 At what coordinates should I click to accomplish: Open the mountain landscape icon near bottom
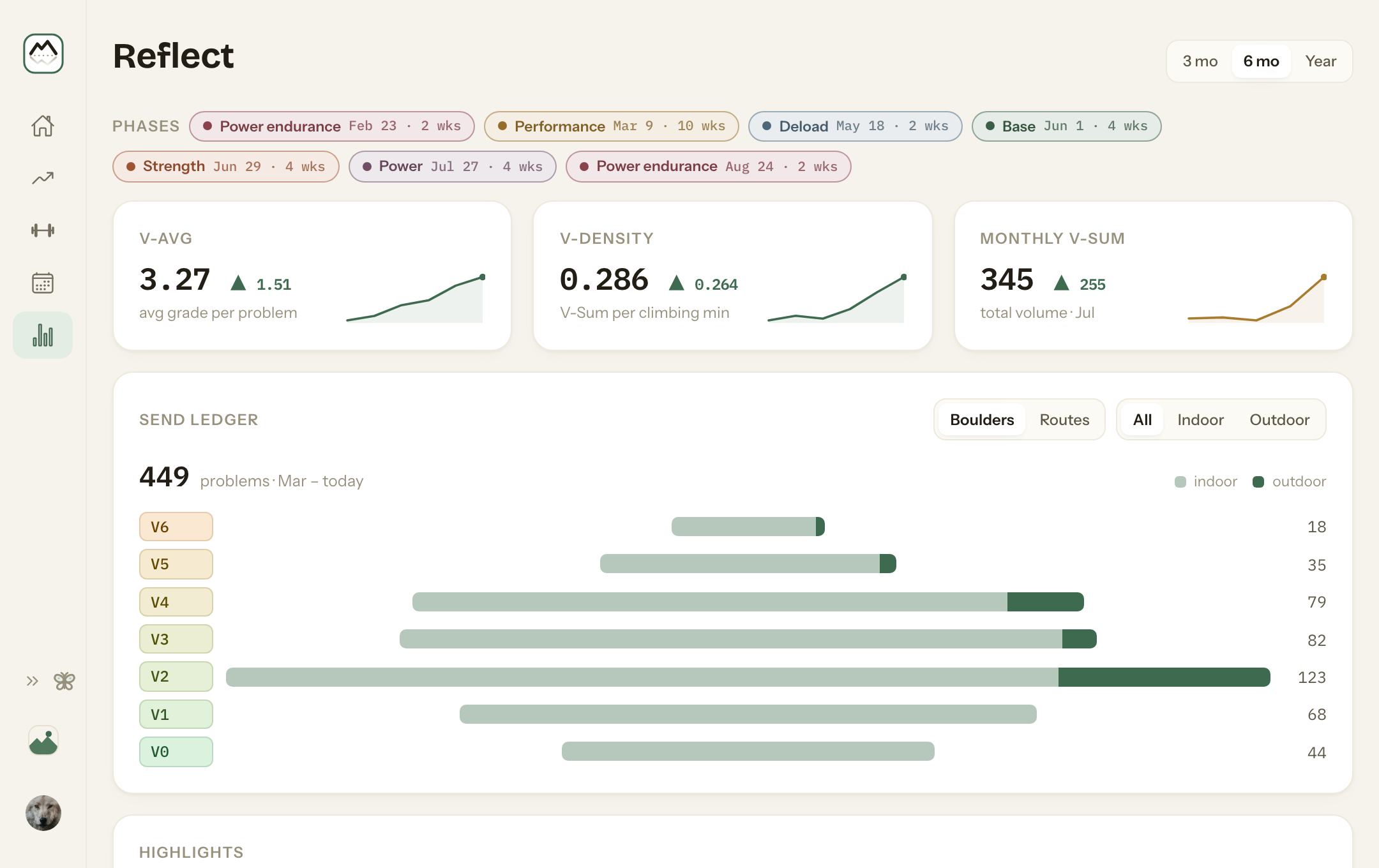43,741
